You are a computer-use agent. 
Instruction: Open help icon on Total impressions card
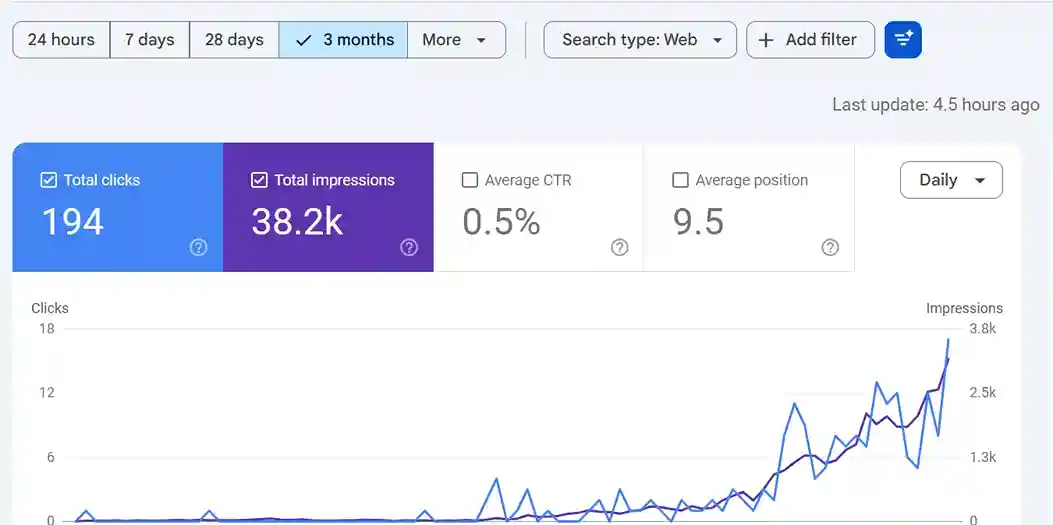click(409, 248)
